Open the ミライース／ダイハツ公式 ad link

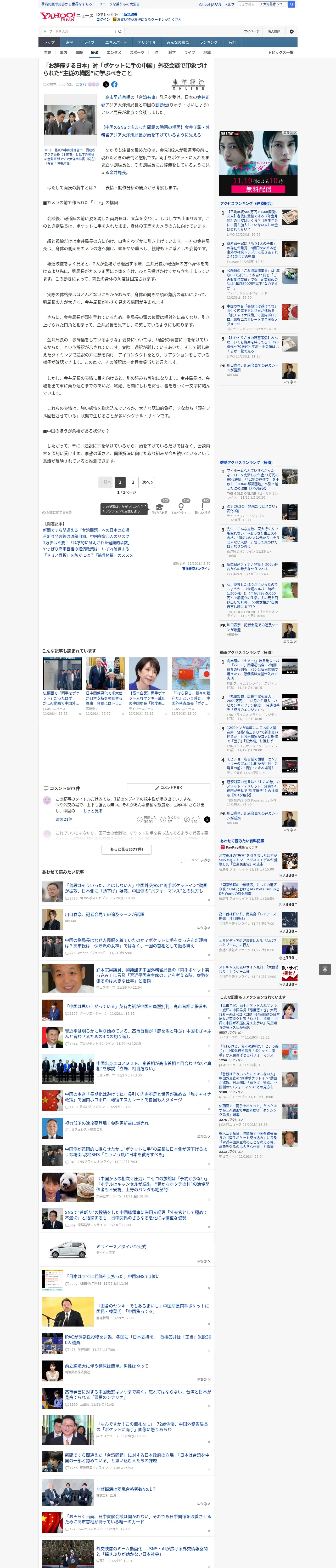click(x=121, y=1247)
